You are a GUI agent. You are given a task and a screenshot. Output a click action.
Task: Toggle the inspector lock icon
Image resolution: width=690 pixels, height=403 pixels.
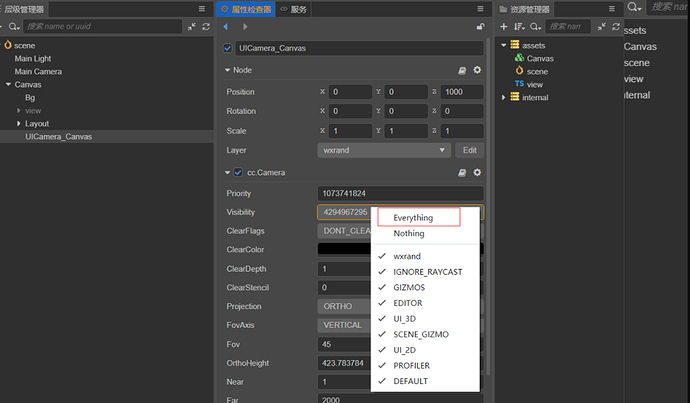click(480, 27)
